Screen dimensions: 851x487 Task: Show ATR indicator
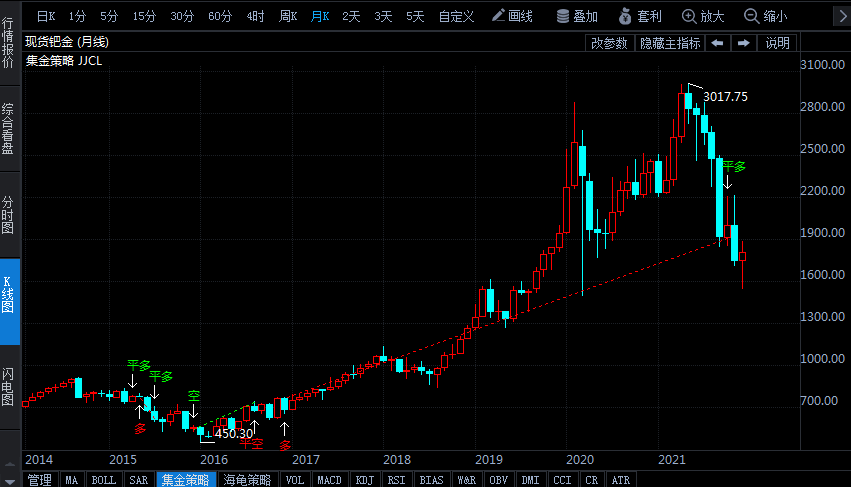click(621, 480)
